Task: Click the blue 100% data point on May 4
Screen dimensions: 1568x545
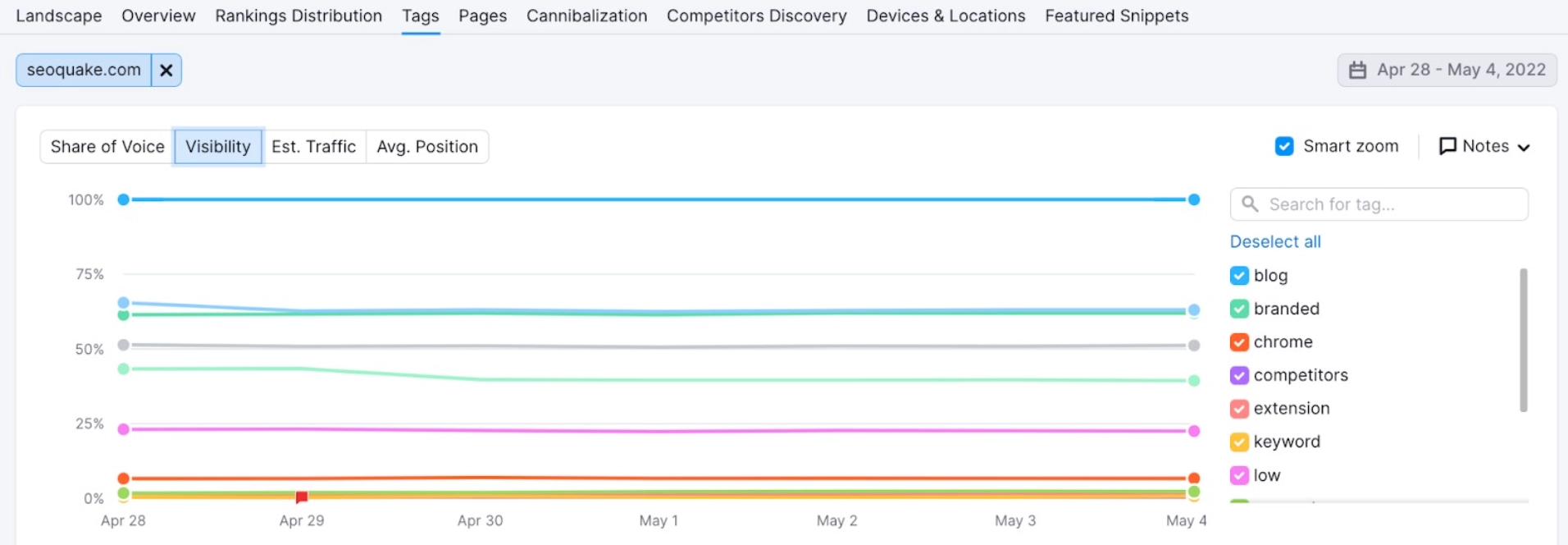Action: (x=1194, y=199)
